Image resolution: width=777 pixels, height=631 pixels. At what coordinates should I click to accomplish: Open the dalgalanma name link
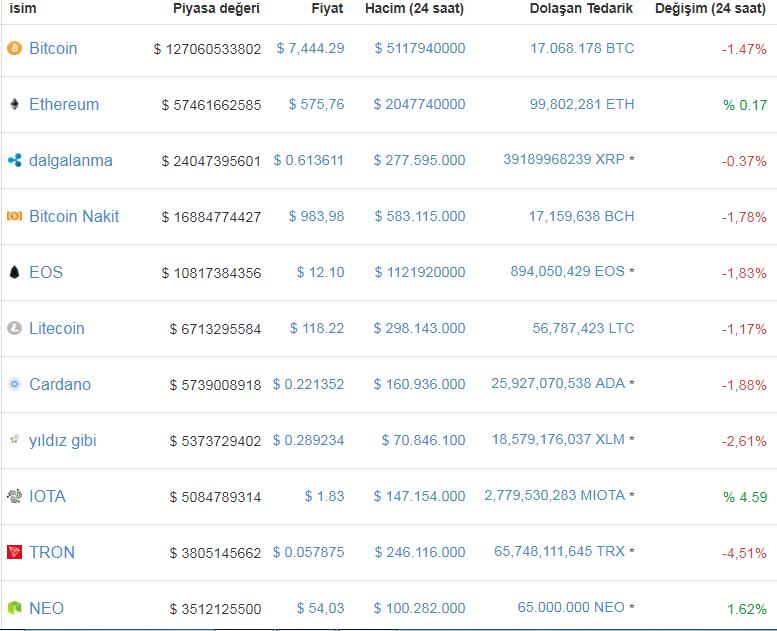[70, 161]
